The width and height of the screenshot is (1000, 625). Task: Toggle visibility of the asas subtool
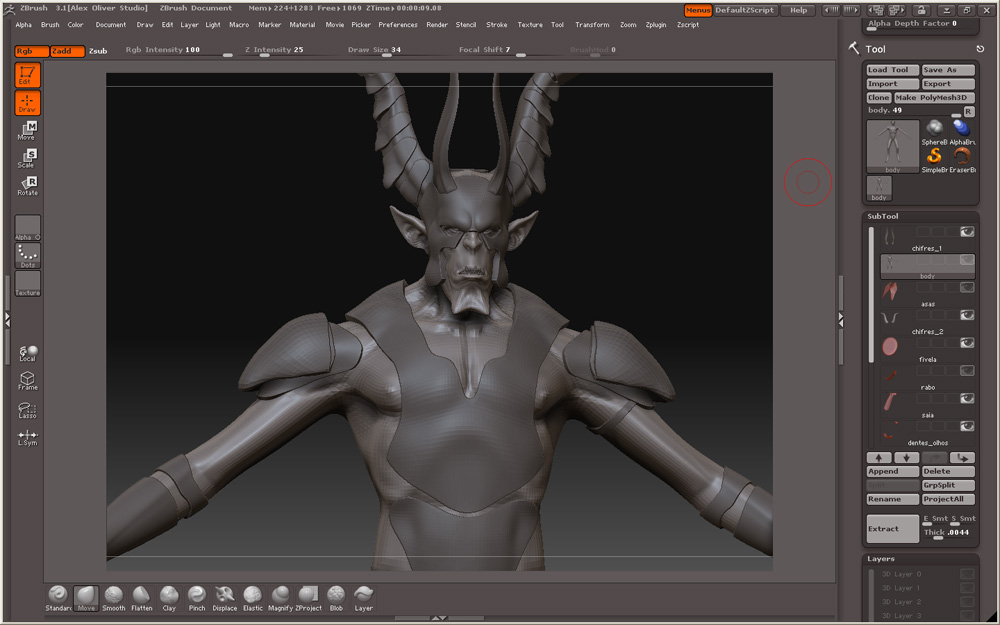[x=967, y=288]
